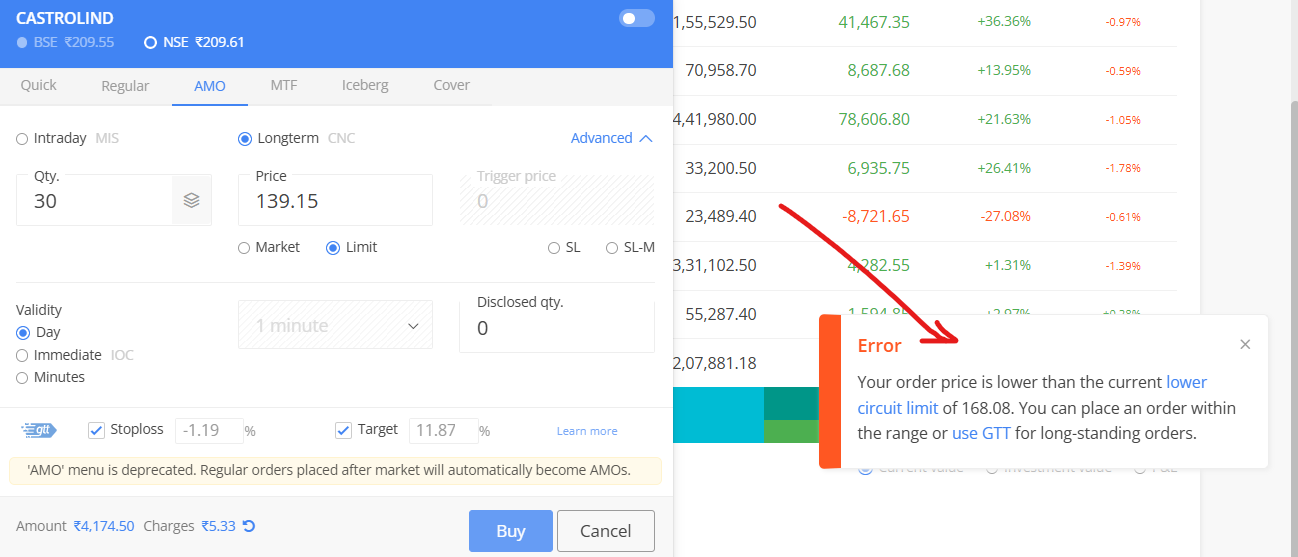Screen dimensions: 1298x557
Task: Click the Qty. input field
Action: 95,200
